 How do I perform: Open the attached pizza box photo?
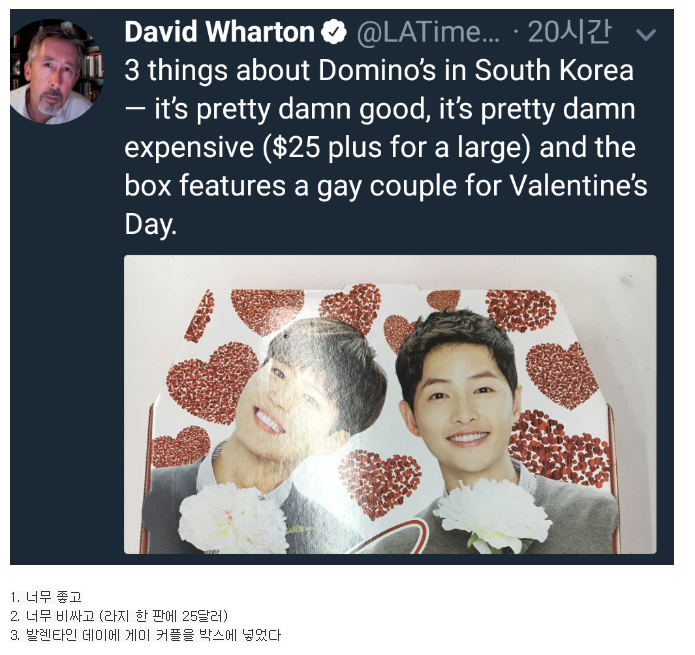click(x=390, y=404)
